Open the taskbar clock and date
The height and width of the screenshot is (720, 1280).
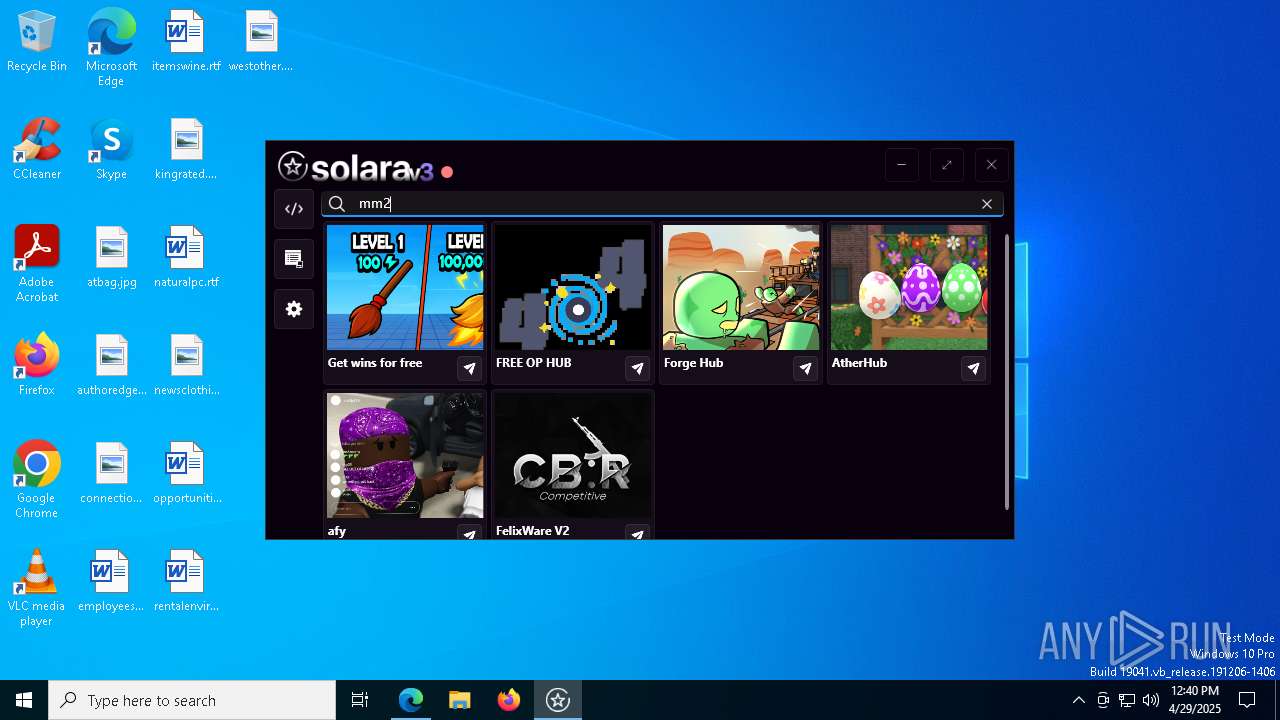click(1194, 700)
